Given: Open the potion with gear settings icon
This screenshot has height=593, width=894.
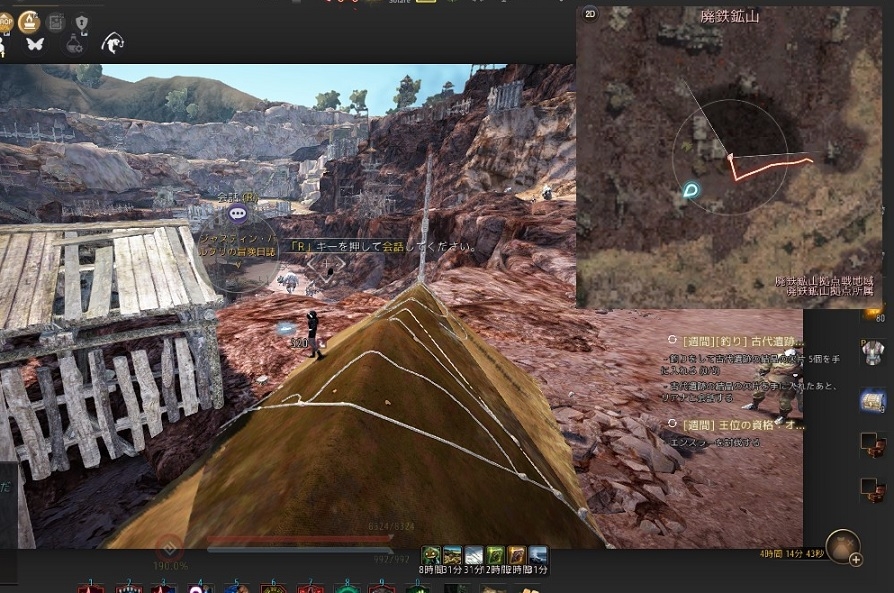Looking at the screenshot, I should pos(74,44).
